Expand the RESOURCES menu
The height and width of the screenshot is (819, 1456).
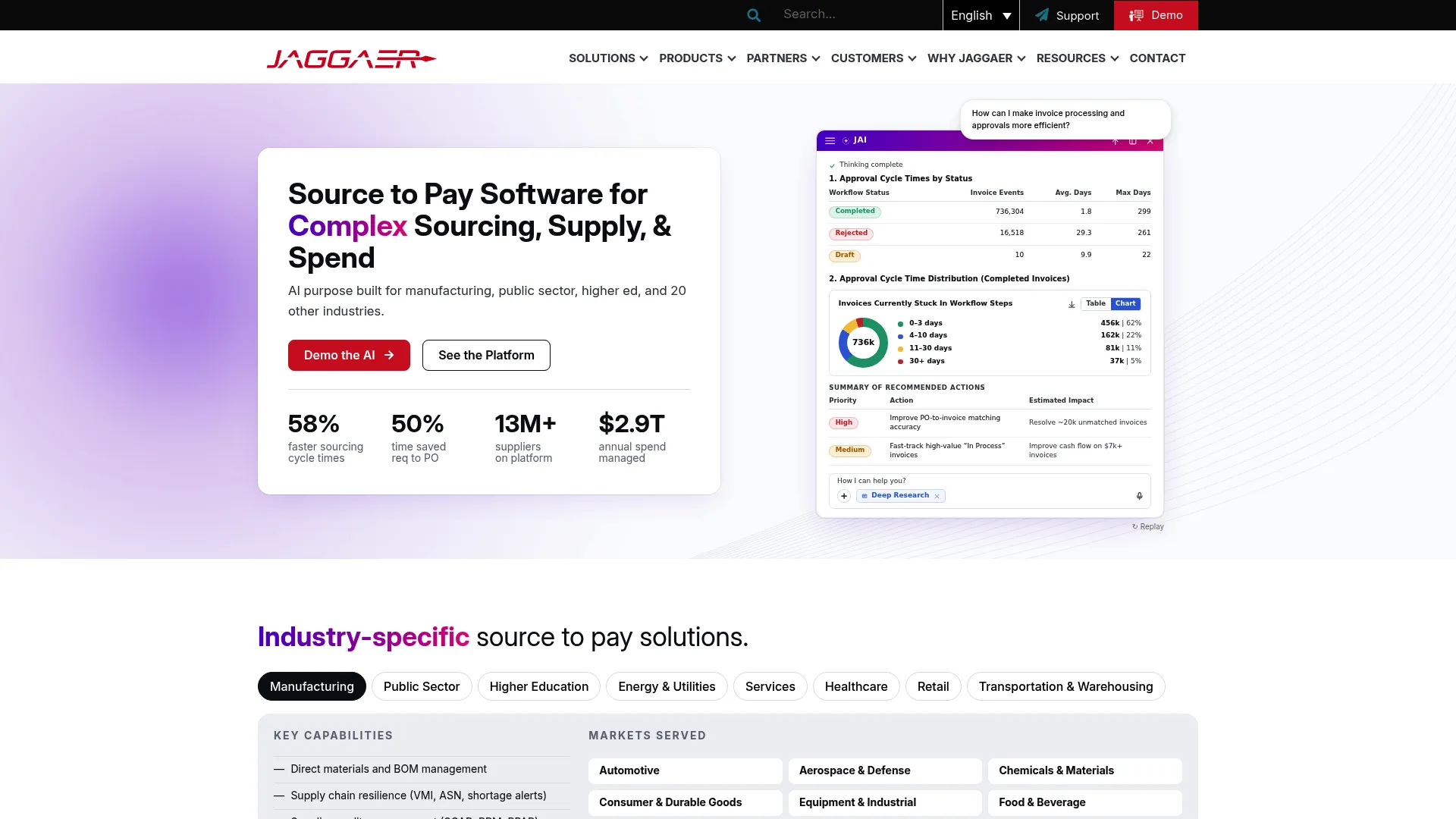pos(1078,58)
